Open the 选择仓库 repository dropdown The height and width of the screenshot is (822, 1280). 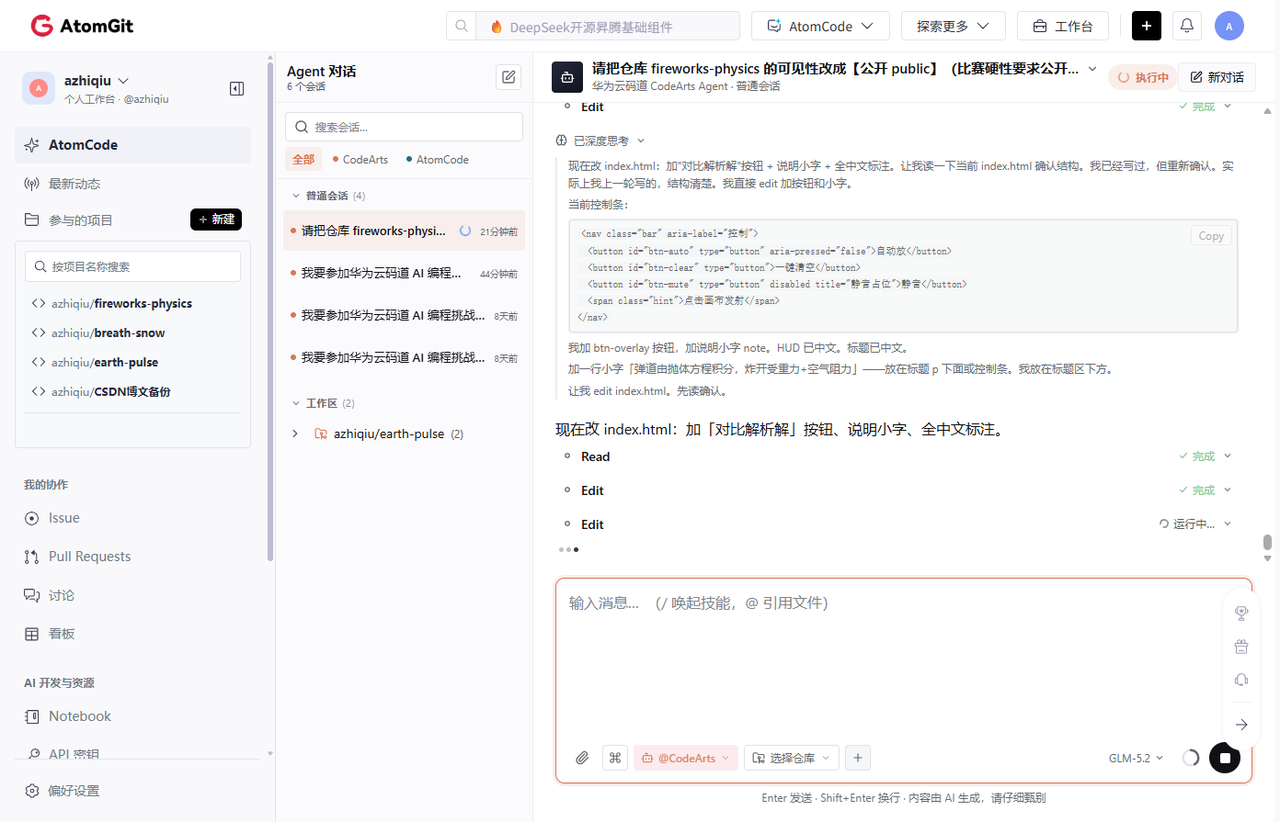(x=791, y=758)
